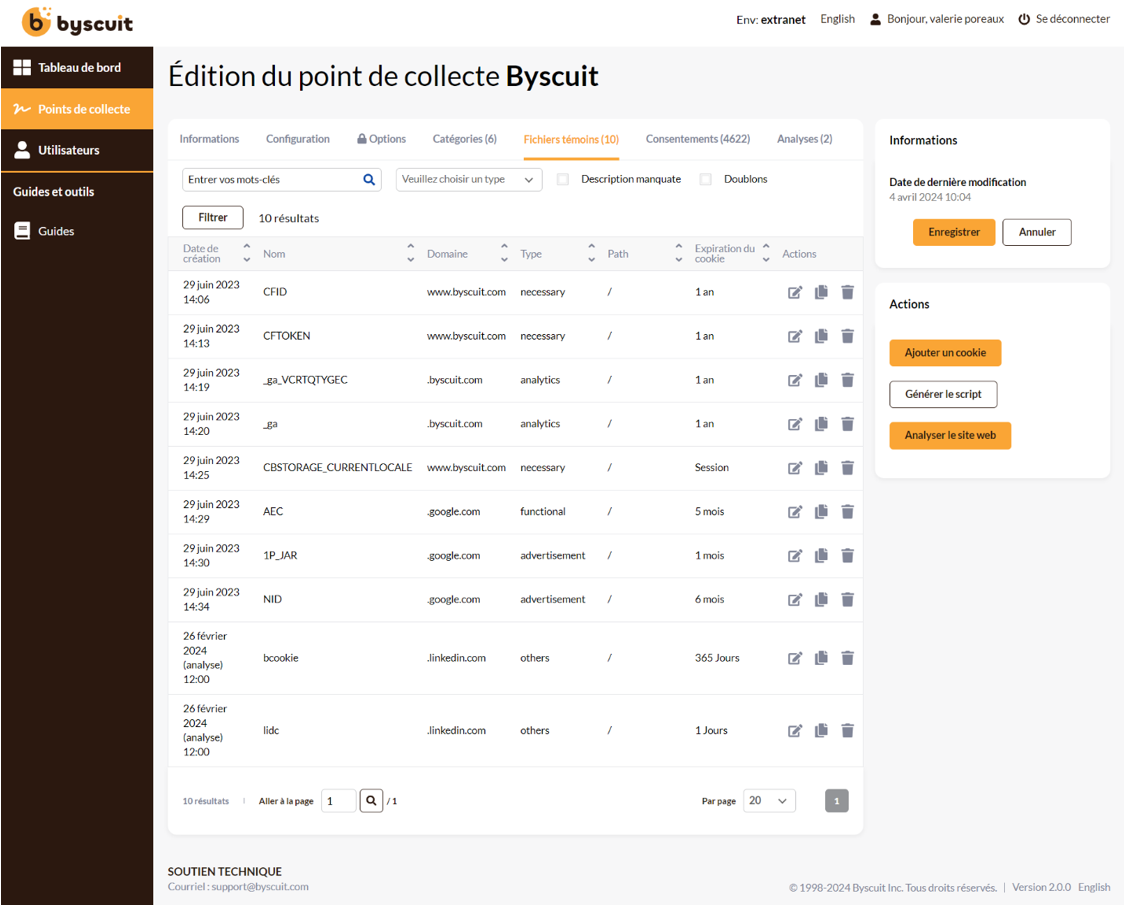Click the go-to-page magnifier button
Image resolution: width=1124 pixels, height=906 pixels.
(x=371, y=801)
